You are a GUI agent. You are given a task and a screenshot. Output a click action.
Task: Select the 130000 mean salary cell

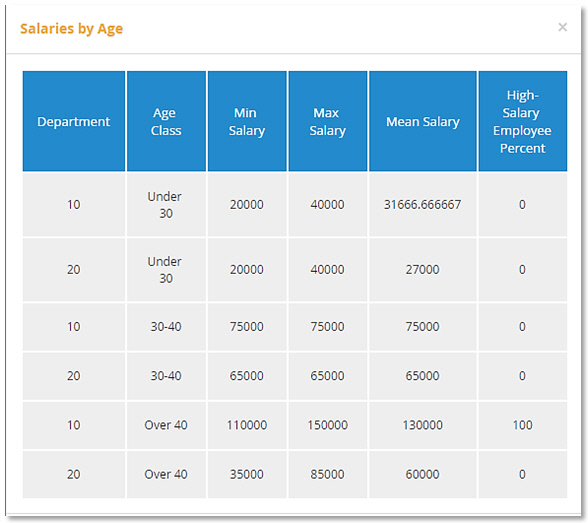coord(423,425)
